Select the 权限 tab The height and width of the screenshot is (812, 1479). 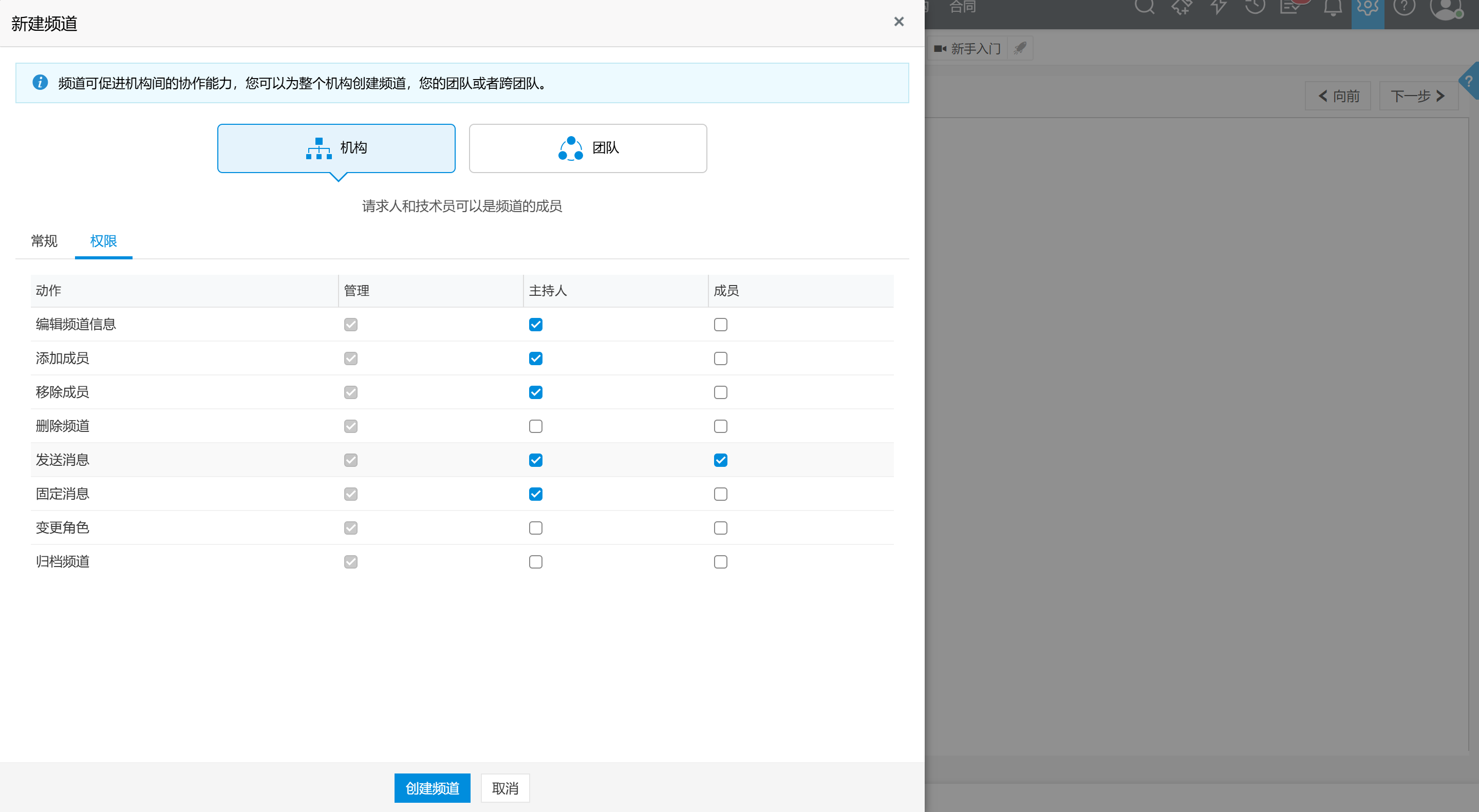tap(103, 241)
